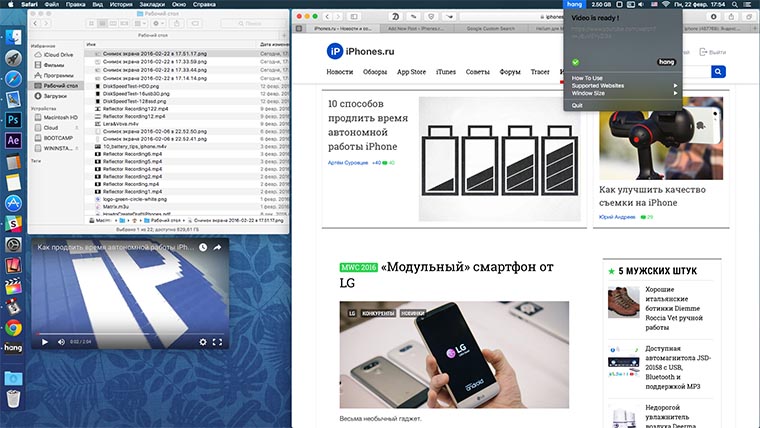The width and height of the screenshot is (760, 428).
Task: Click the hang badge in the popup
Action: (x=666, y=62)
